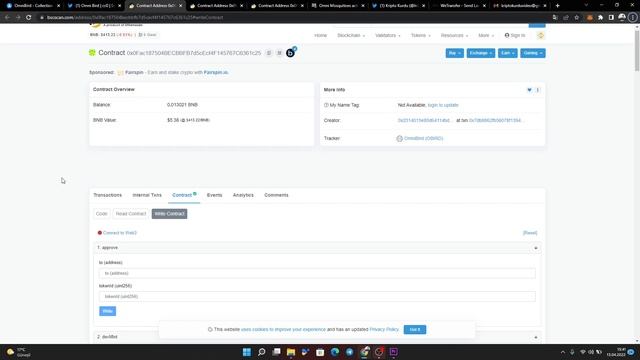The height and width of the screenshot is (360, 640).
Task: Switch to the Events tab
Action: point(214,195)
